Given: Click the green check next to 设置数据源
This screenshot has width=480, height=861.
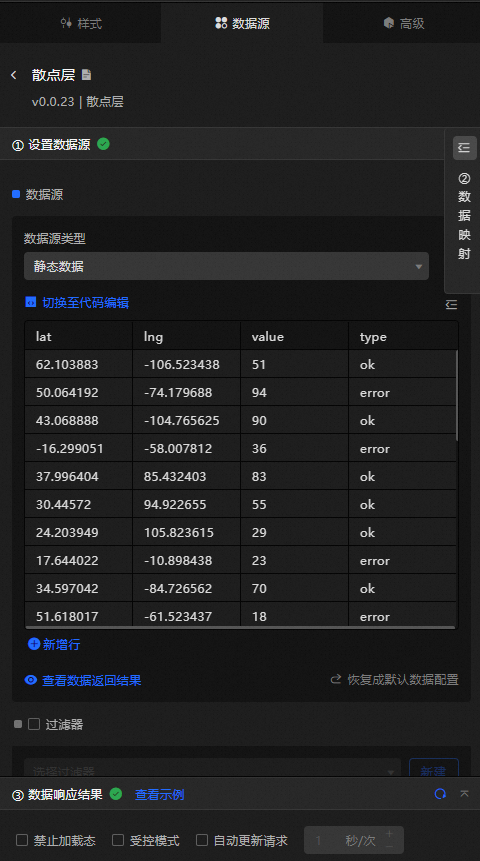Looking at the screenshot, I should click(x=103, y=144).
